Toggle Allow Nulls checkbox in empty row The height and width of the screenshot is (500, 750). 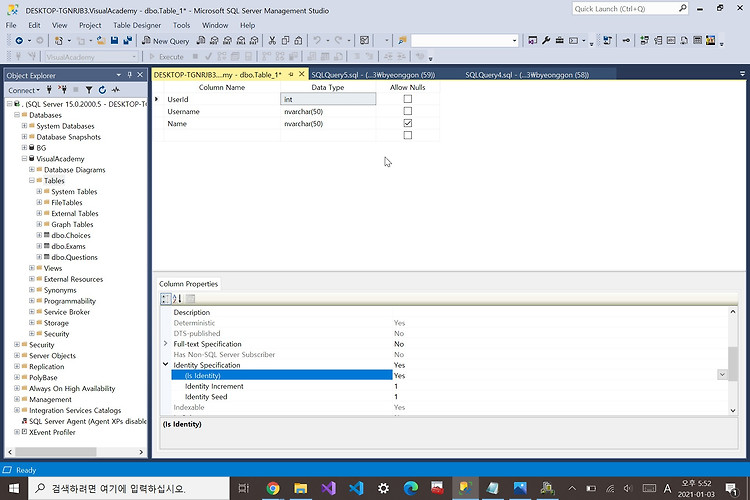coord(408,135)
